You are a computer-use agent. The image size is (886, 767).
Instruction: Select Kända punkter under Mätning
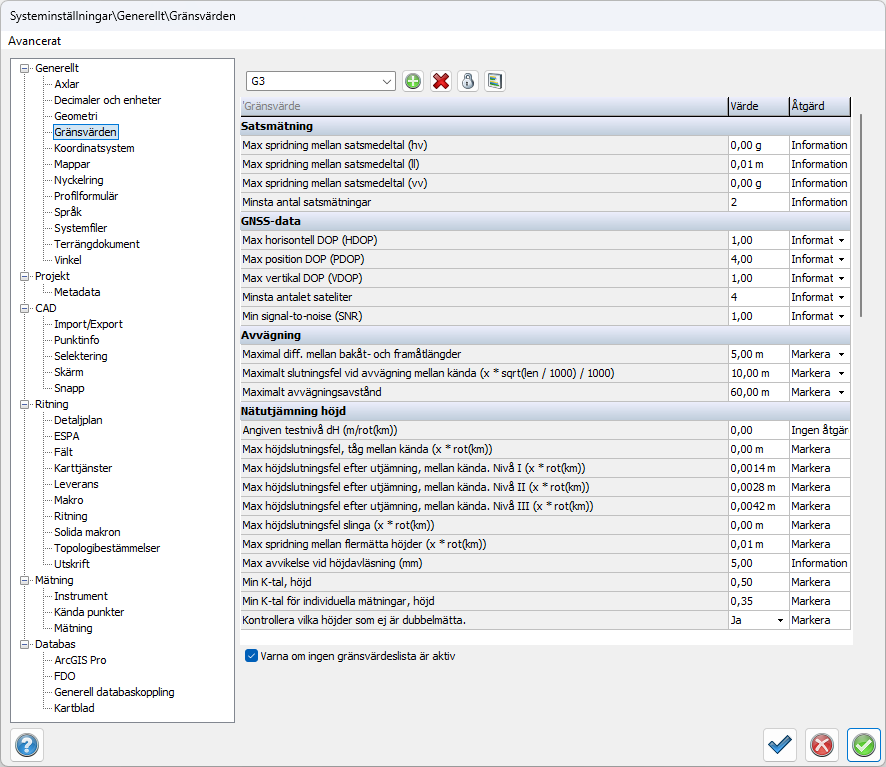pyautogui.click(x=89, y=612)
